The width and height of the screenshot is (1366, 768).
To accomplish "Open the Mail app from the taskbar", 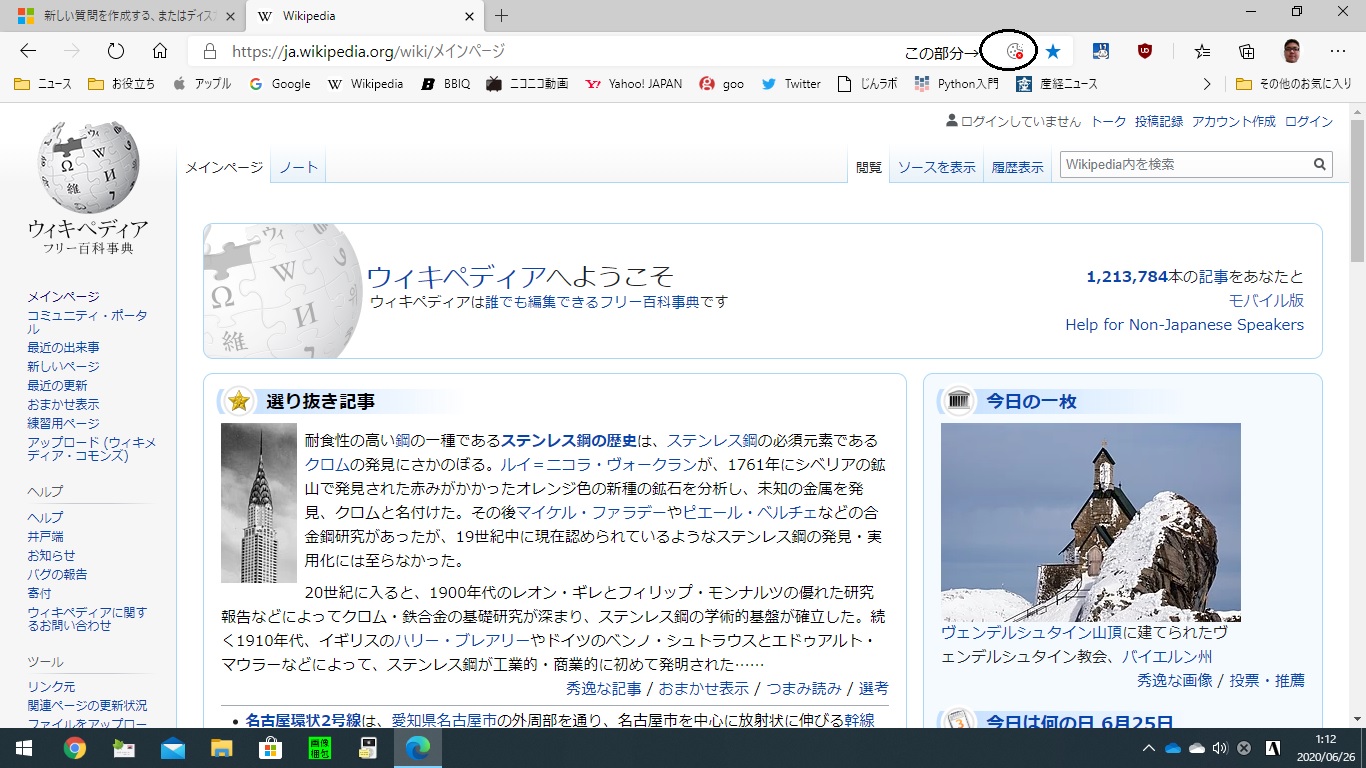I will pyautogui.click(x=172, y=748).
